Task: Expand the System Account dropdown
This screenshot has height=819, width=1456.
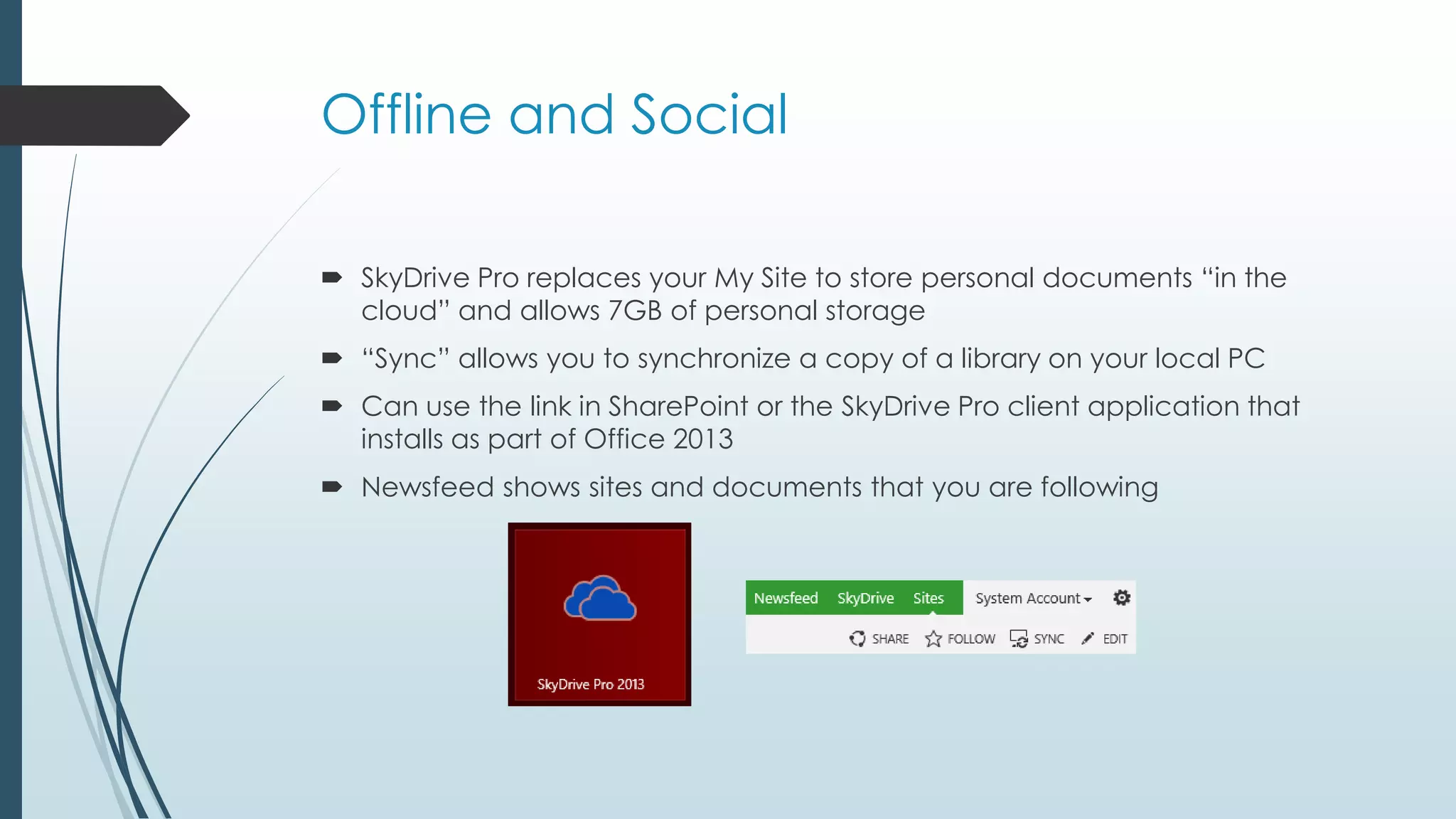Action: (1033, 599)
